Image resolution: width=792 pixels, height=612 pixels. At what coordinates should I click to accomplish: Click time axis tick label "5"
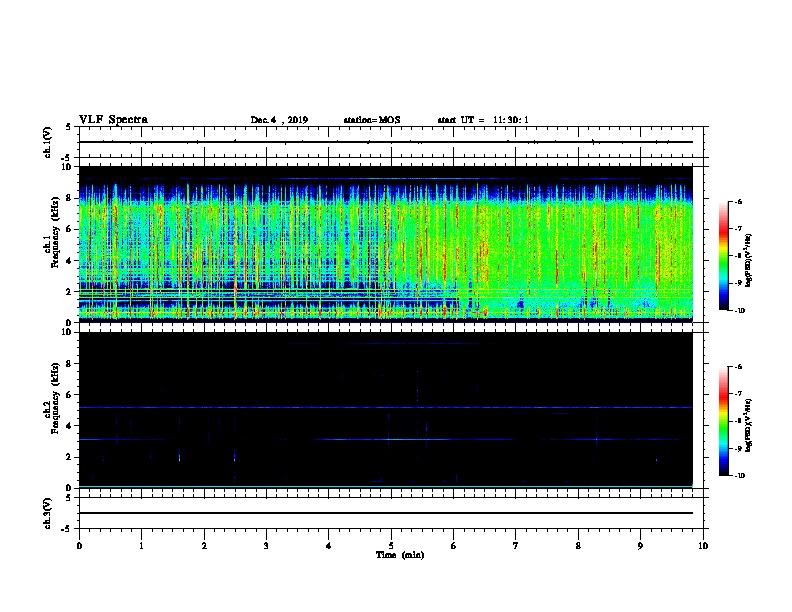pos(391,546)
